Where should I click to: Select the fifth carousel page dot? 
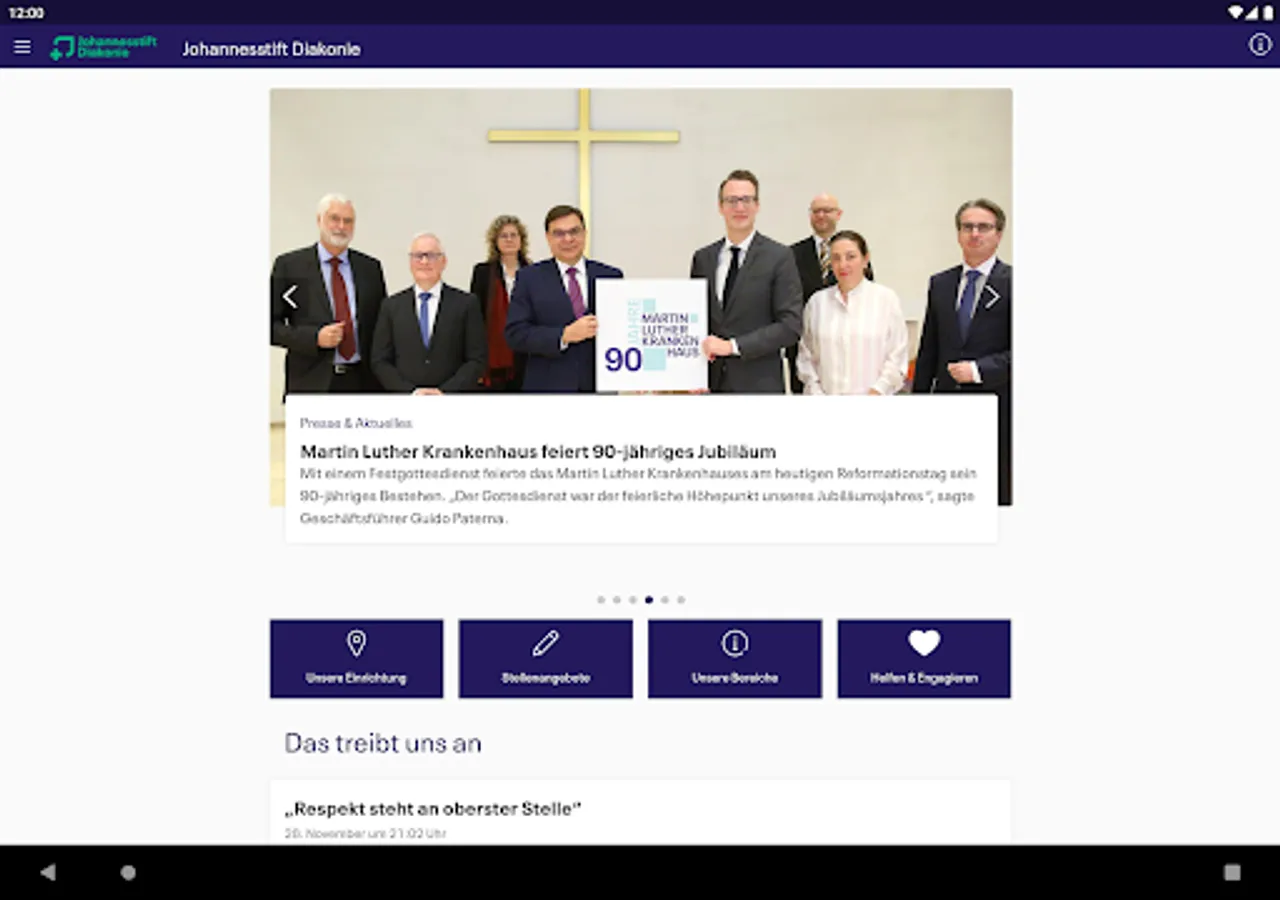pyautogui.click(x=665, y=600)
